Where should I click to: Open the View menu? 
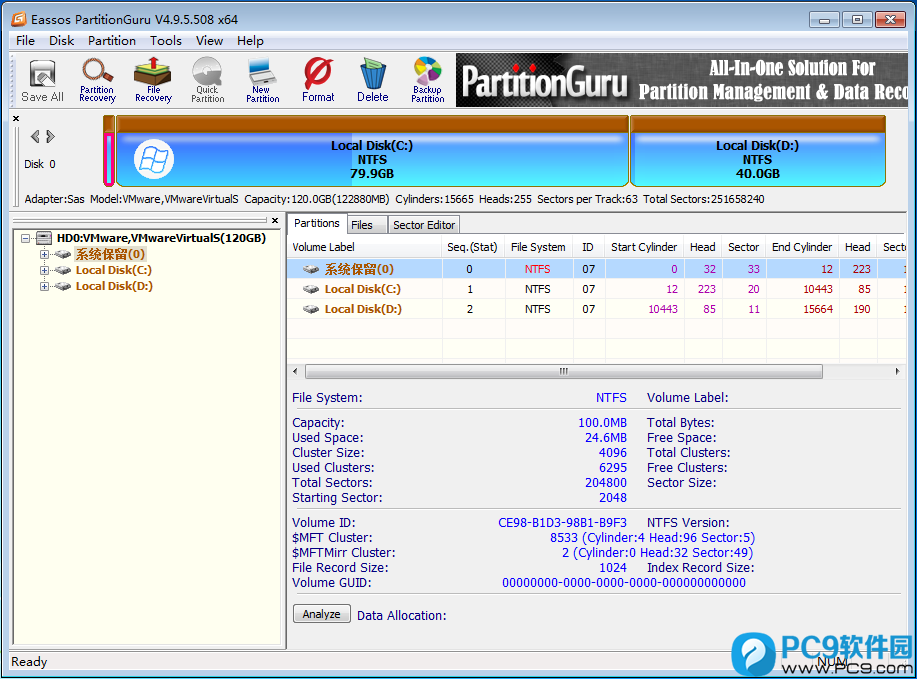point(209,41)
